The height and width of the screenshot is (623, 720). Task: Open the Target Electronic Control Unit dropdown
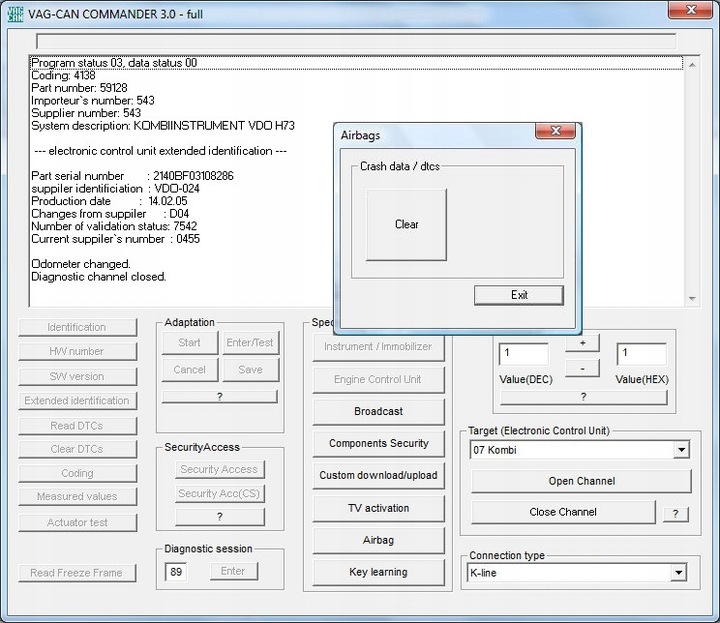[680, 450]
